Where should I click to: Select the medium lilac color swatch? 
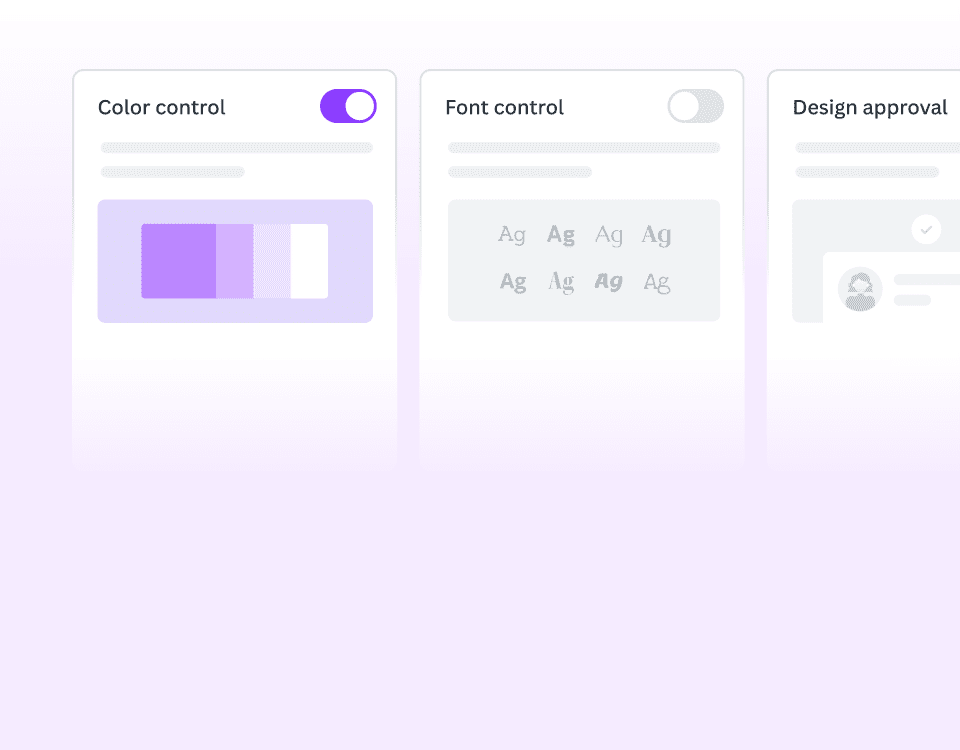point(234,261)
